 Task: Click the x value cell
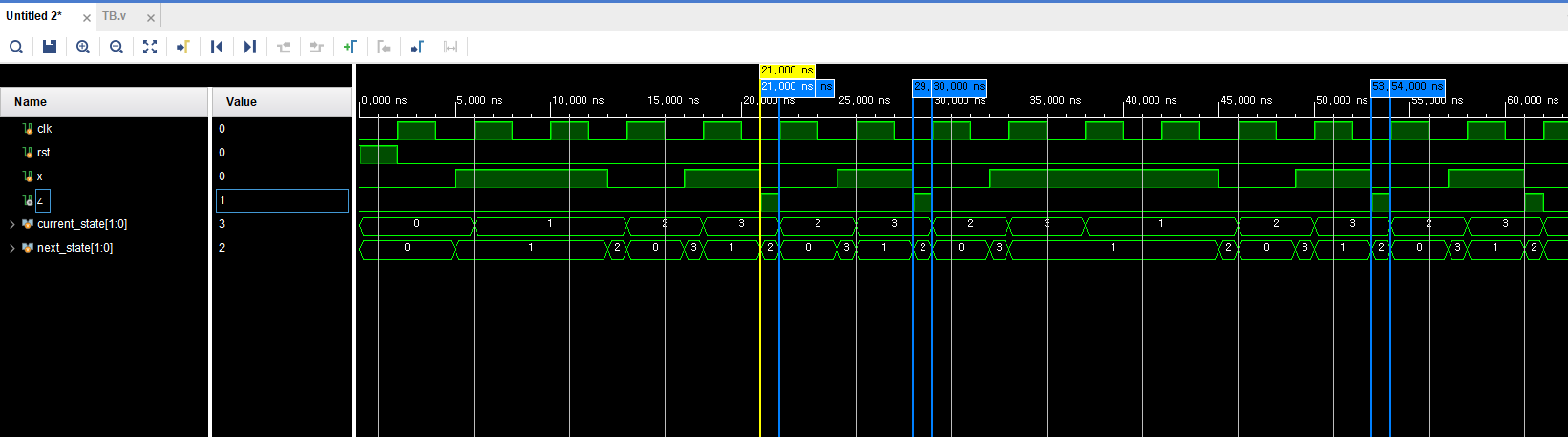click(x=282, y=177)
